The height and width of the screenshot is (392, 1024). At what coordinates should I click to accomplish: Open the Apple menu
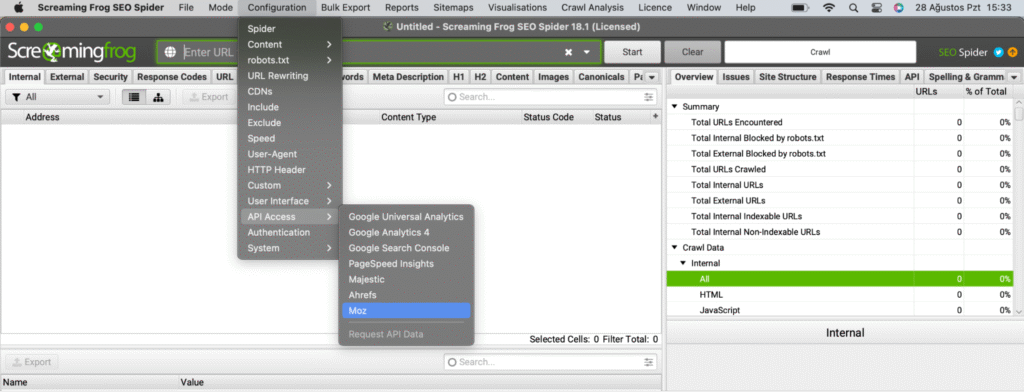(x=18, y=8)
